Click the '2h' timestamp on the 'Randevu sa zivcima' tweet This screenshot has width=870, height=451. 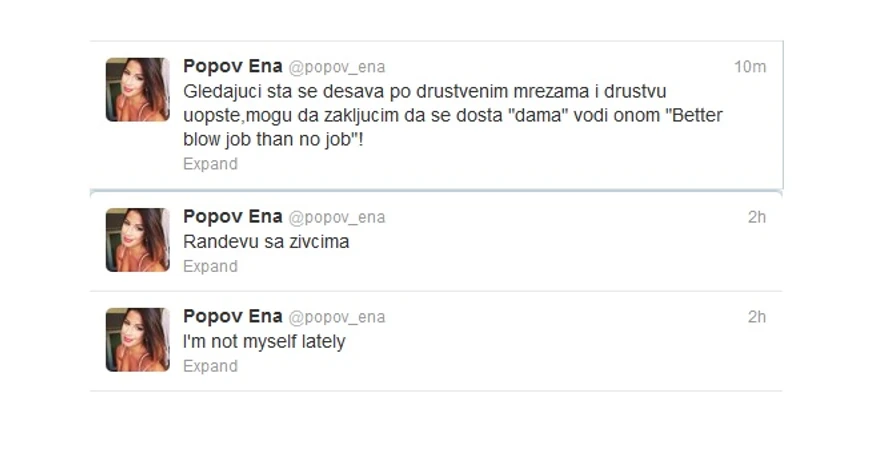pyautogui.click(x=757, y=217)
